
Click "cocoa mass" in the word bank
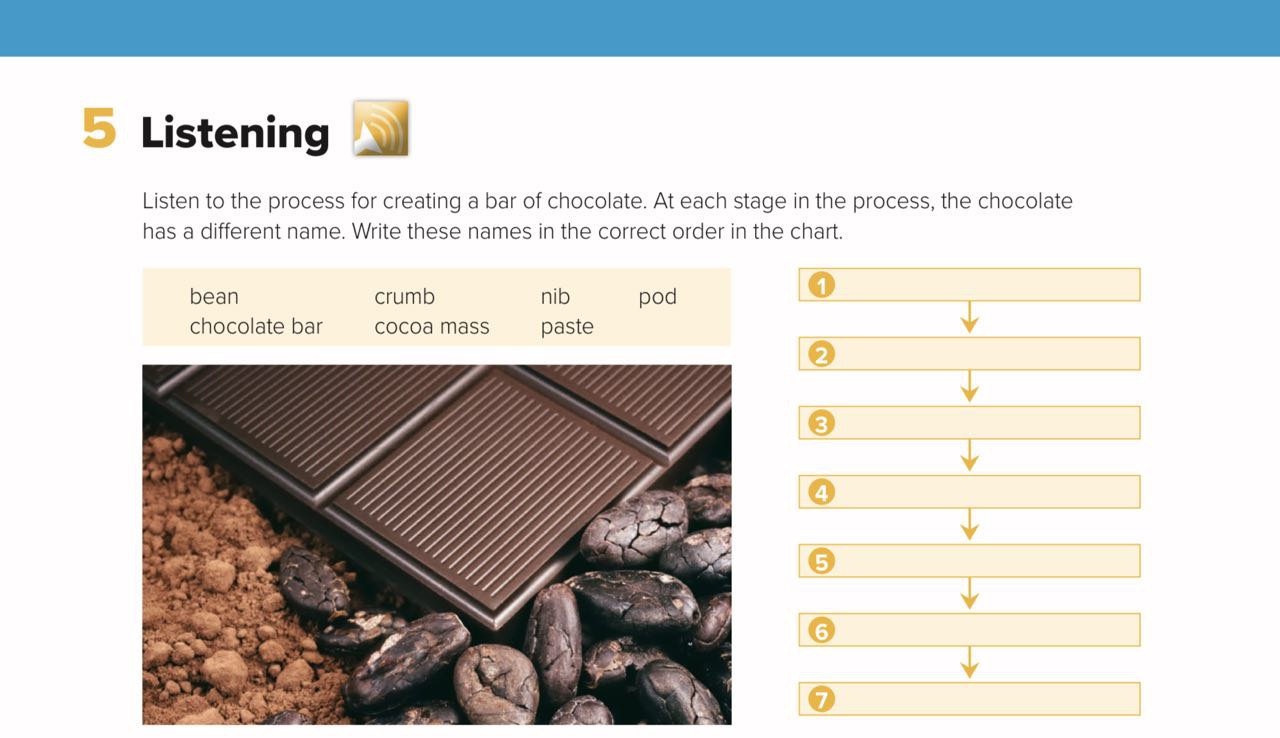pyautogui.click(x=432, y=326)
